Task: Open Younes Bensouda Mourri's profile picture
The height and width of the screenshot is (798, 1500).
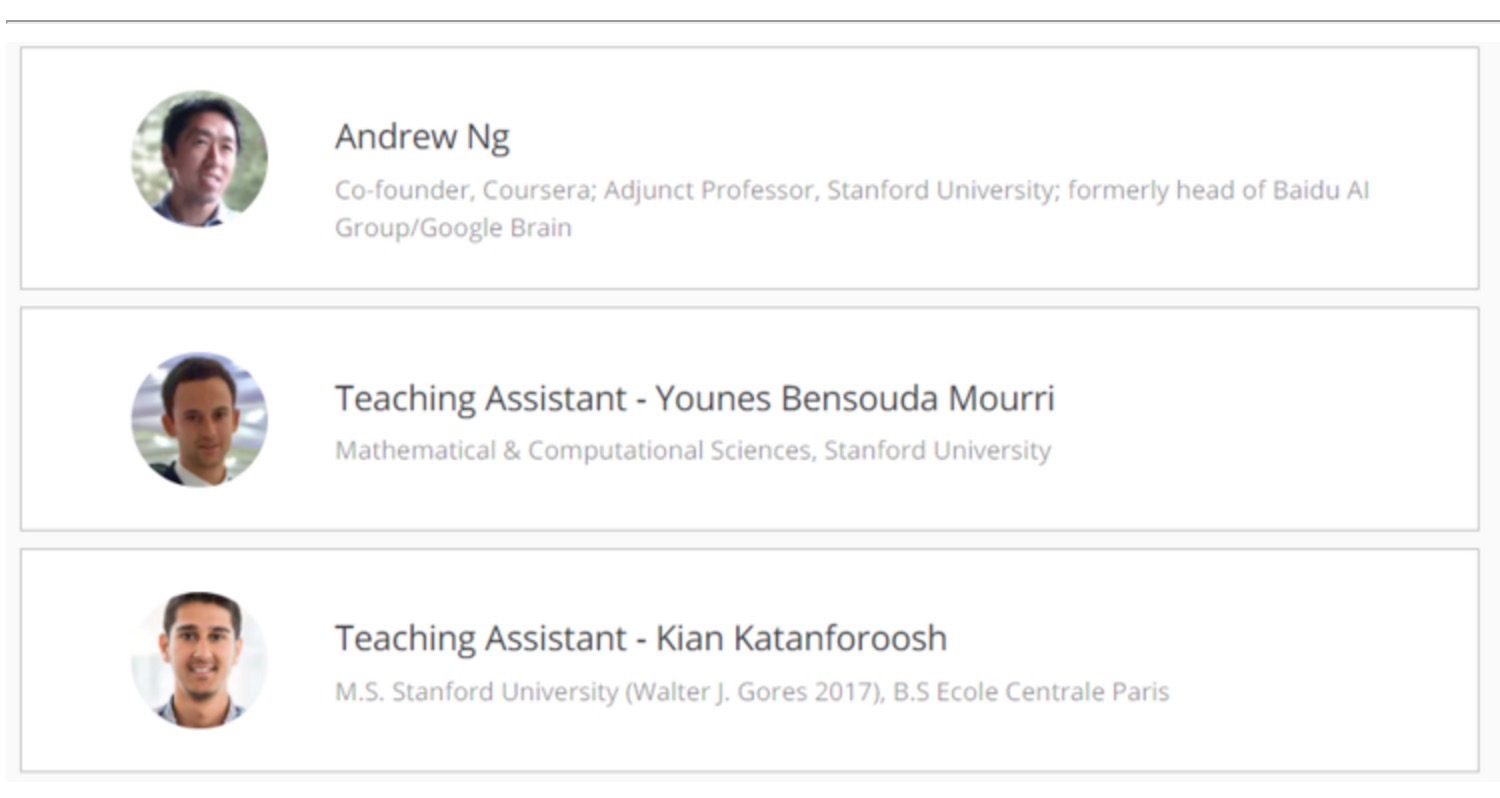Action: (199, 419)
